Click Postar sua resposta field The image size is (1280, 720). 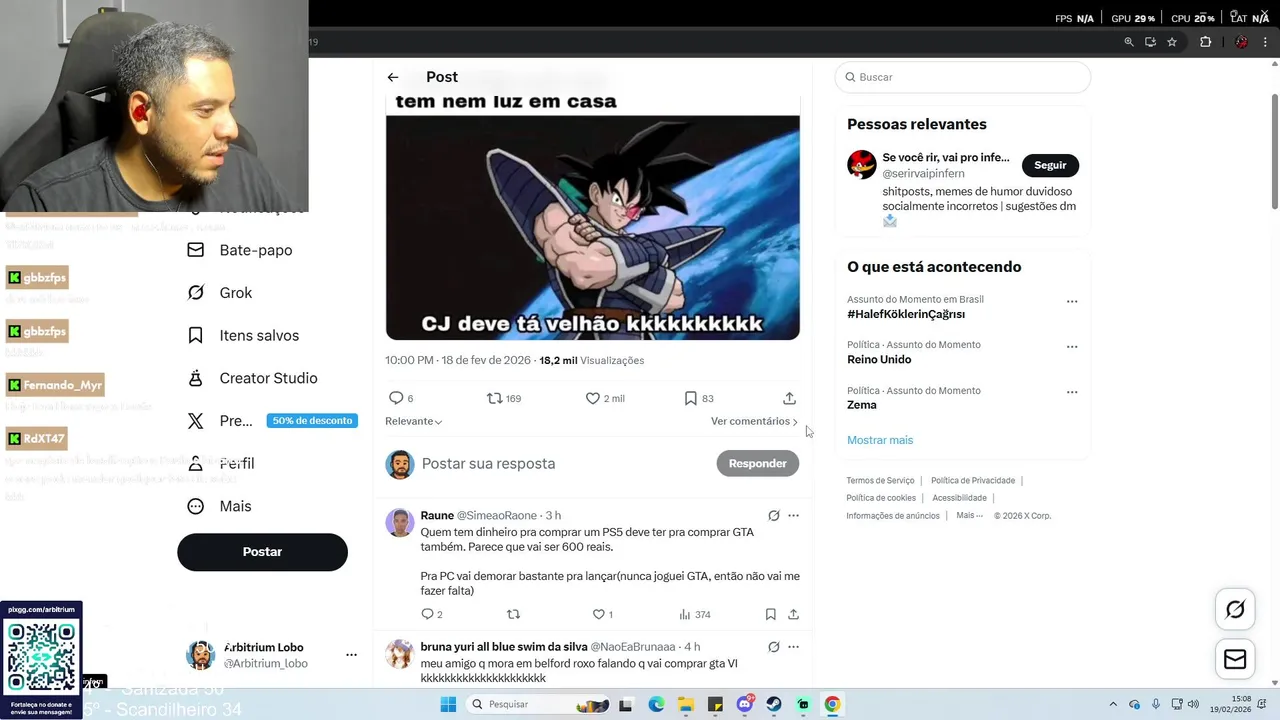pyautogui.click(x=562, y=464)
